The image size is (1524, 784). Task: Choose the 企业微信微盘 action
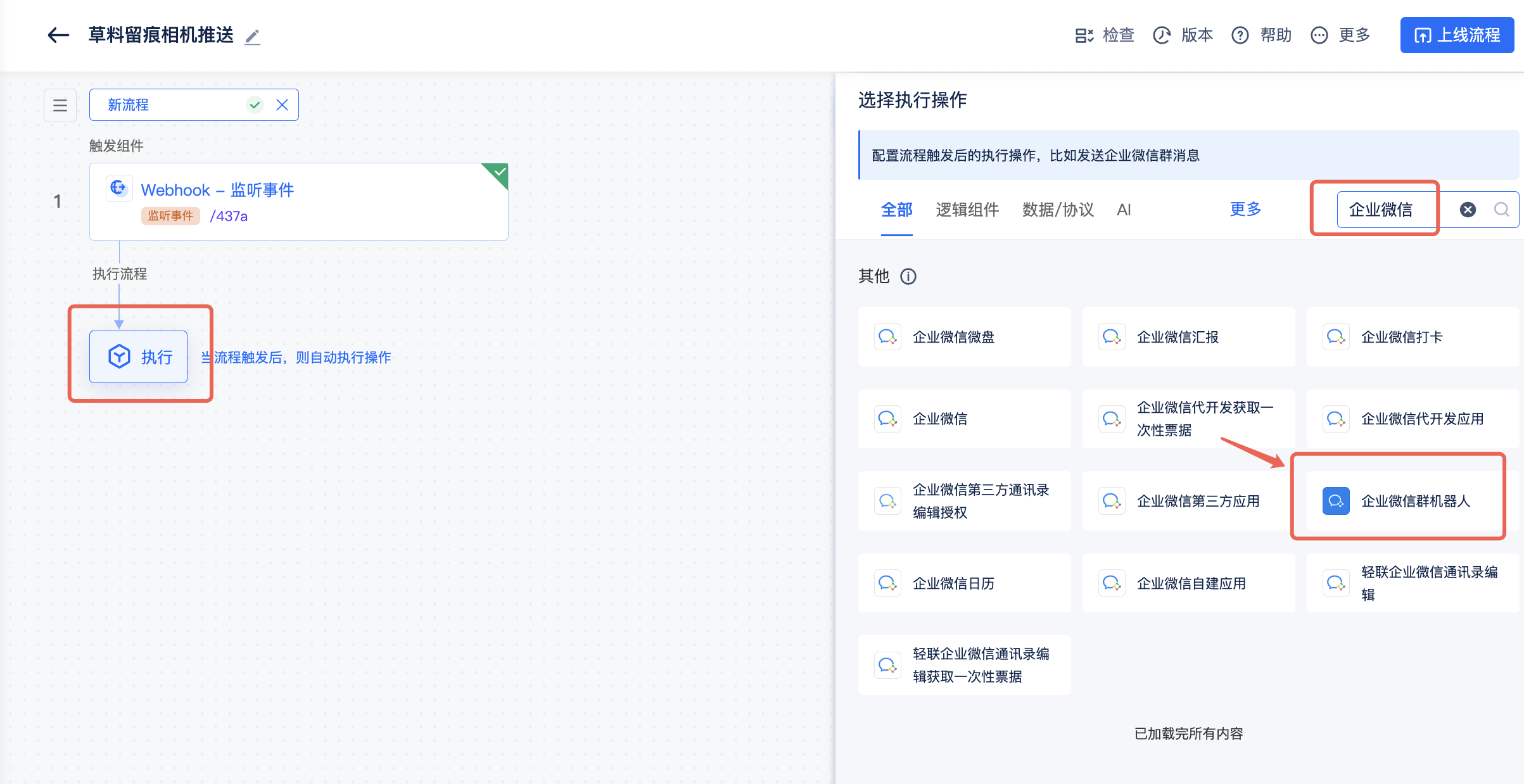pos(964,337)
